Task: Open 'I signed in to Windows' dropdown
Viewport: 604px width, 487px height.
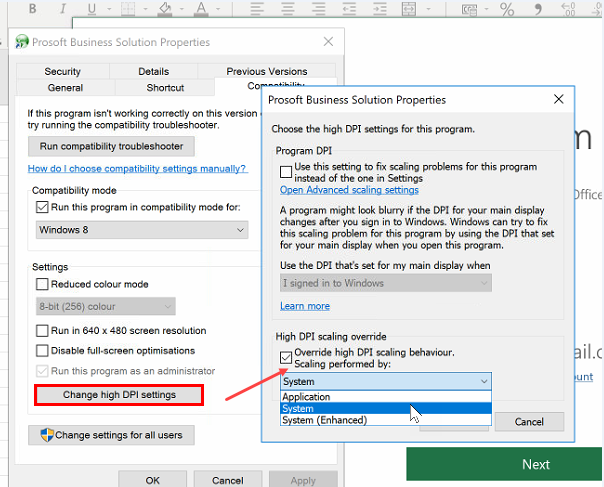Action: pyautogui.click(x=386, y=283)
